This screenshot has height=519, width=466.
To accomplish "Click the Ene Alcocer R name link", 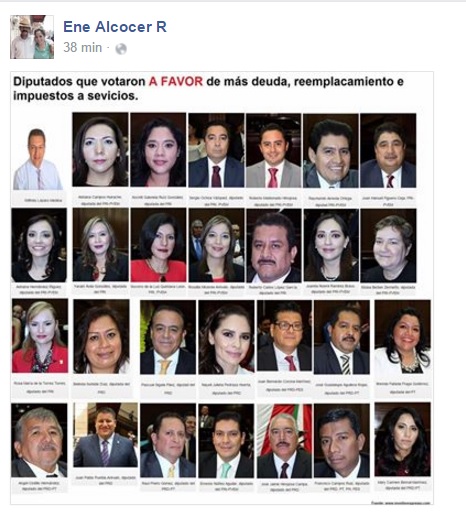I will click(115, 27).
